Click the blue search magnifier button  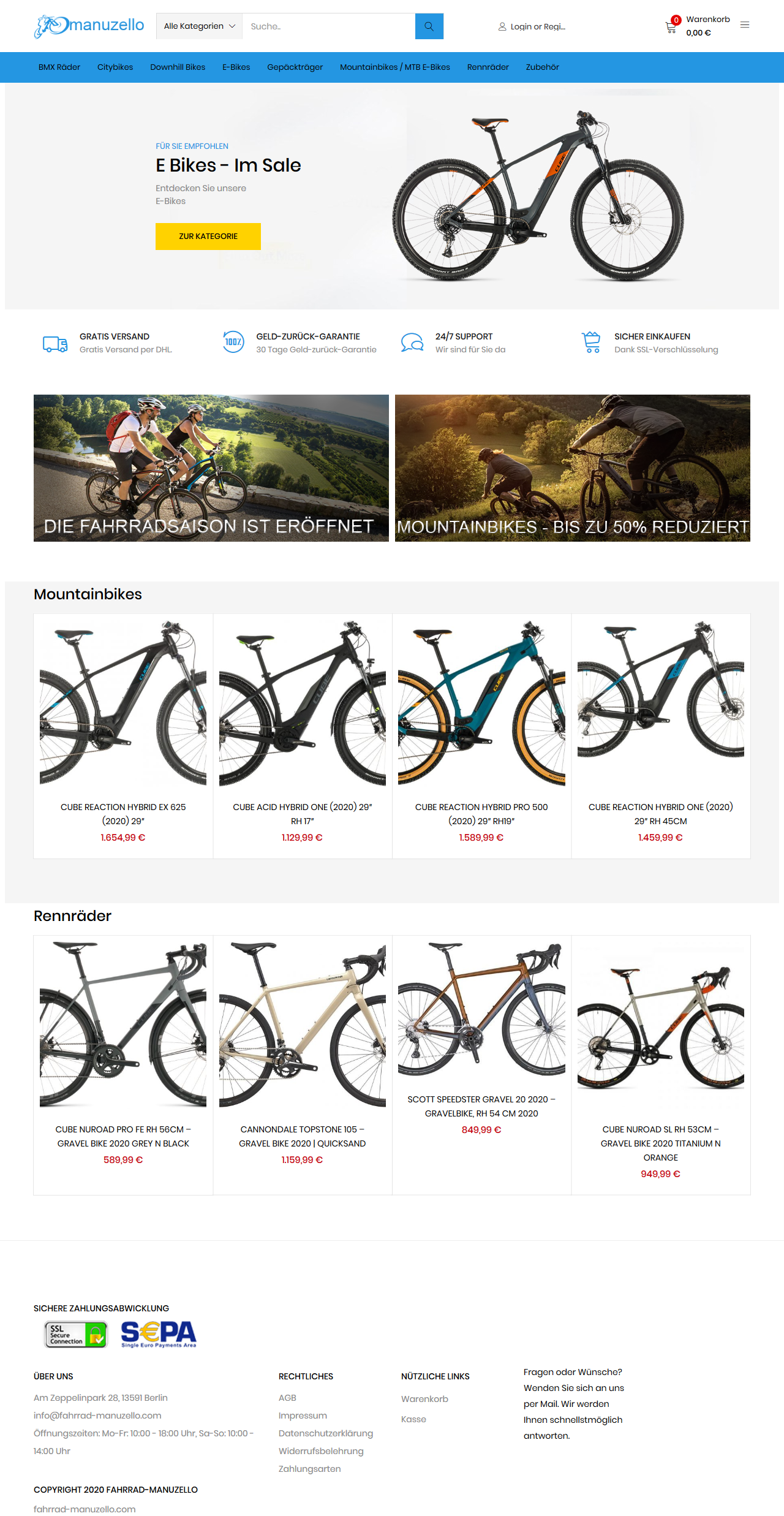pyautogui.click(x=429, y=26)
